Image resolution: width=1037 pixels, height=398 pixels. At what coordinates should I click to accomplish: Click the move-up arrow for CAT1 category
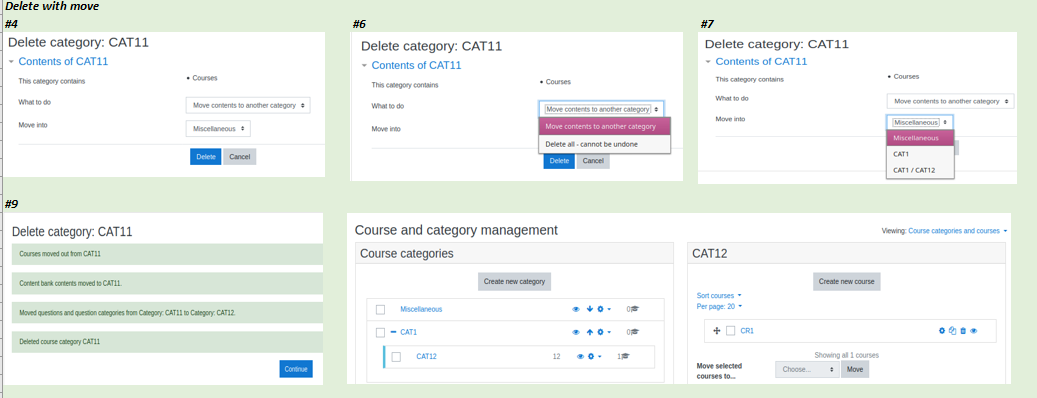click(589, 332)
